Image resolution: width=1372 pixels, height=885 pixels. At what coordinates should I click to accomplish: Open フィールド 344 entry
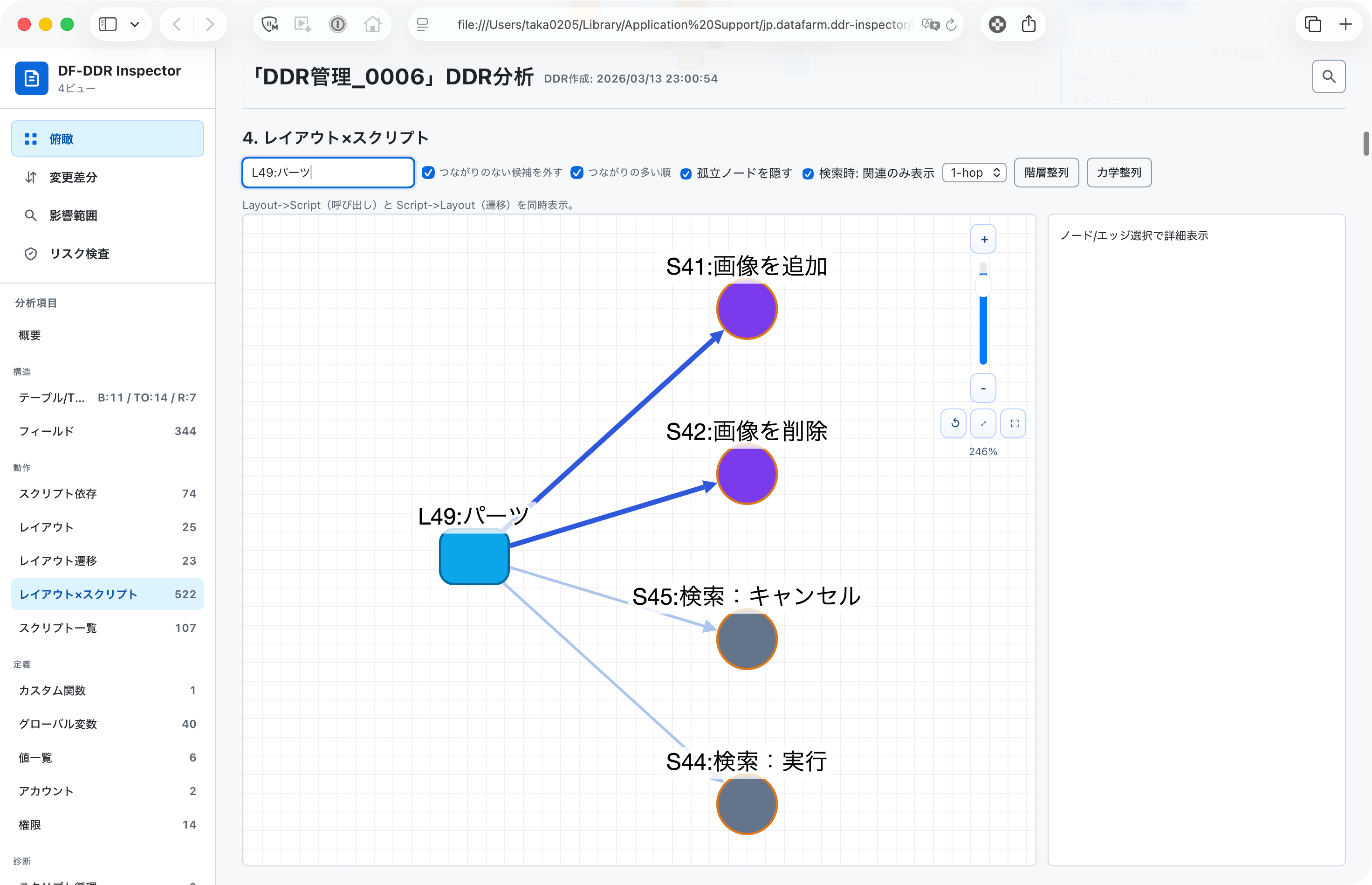(107, 431)
